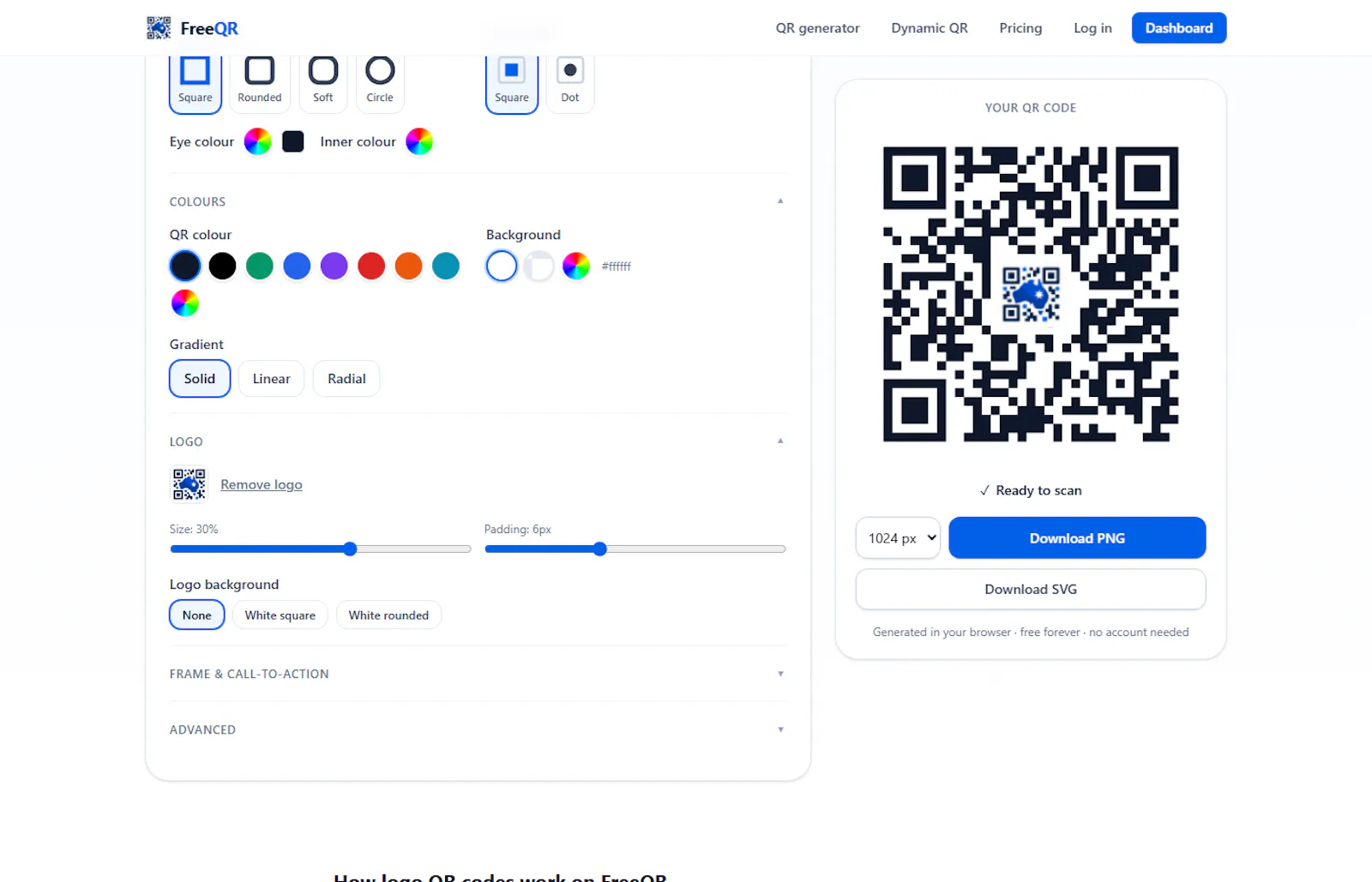The width and height of the screenshot is (1372, 882).
Task: Open the QR generator nav item
Action: point(818,28)
